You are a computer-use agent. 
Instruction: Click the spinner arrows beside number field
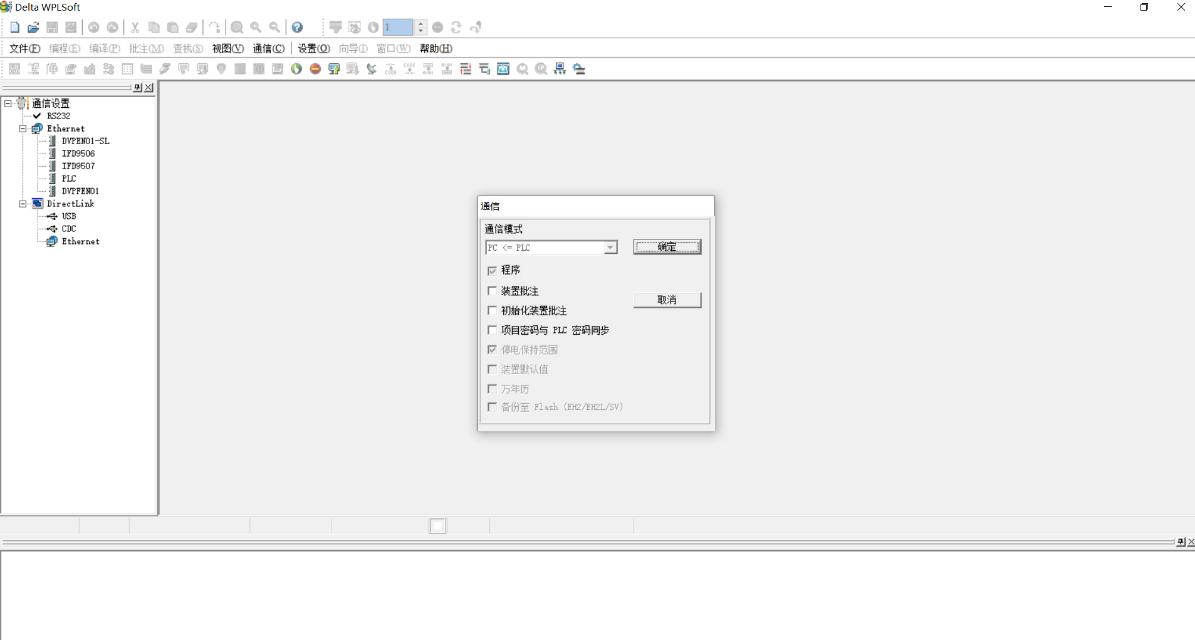pos(421,27)
